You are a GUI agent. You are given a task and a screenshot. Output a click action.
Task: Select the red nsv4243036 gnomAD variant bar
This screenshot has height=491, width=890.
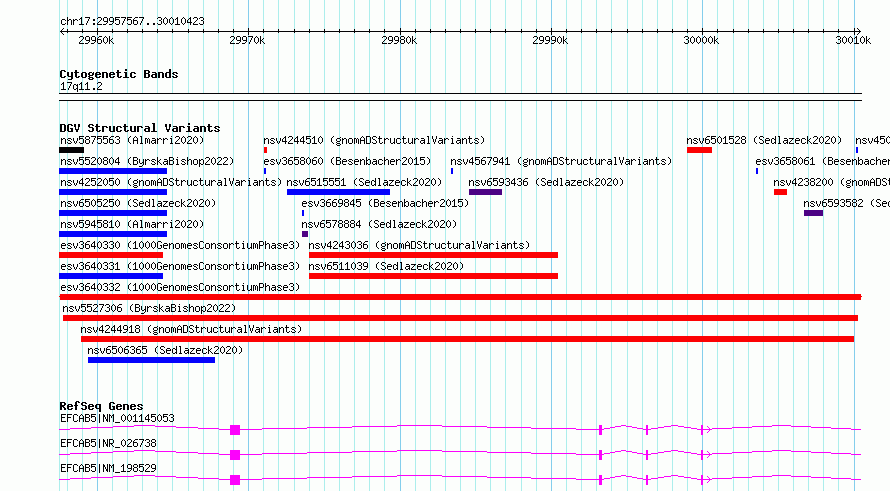(433, 255)
